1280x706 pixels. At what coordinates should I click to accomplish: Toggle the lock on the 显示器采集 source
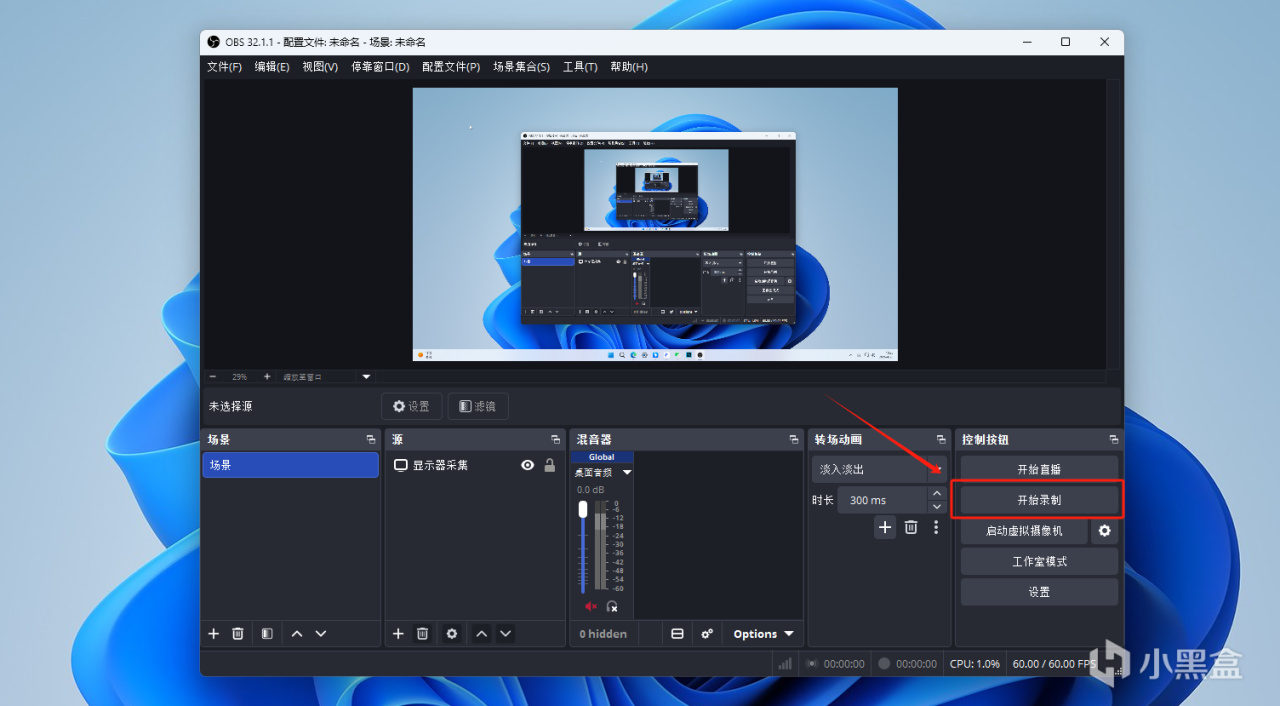point(549,465)
